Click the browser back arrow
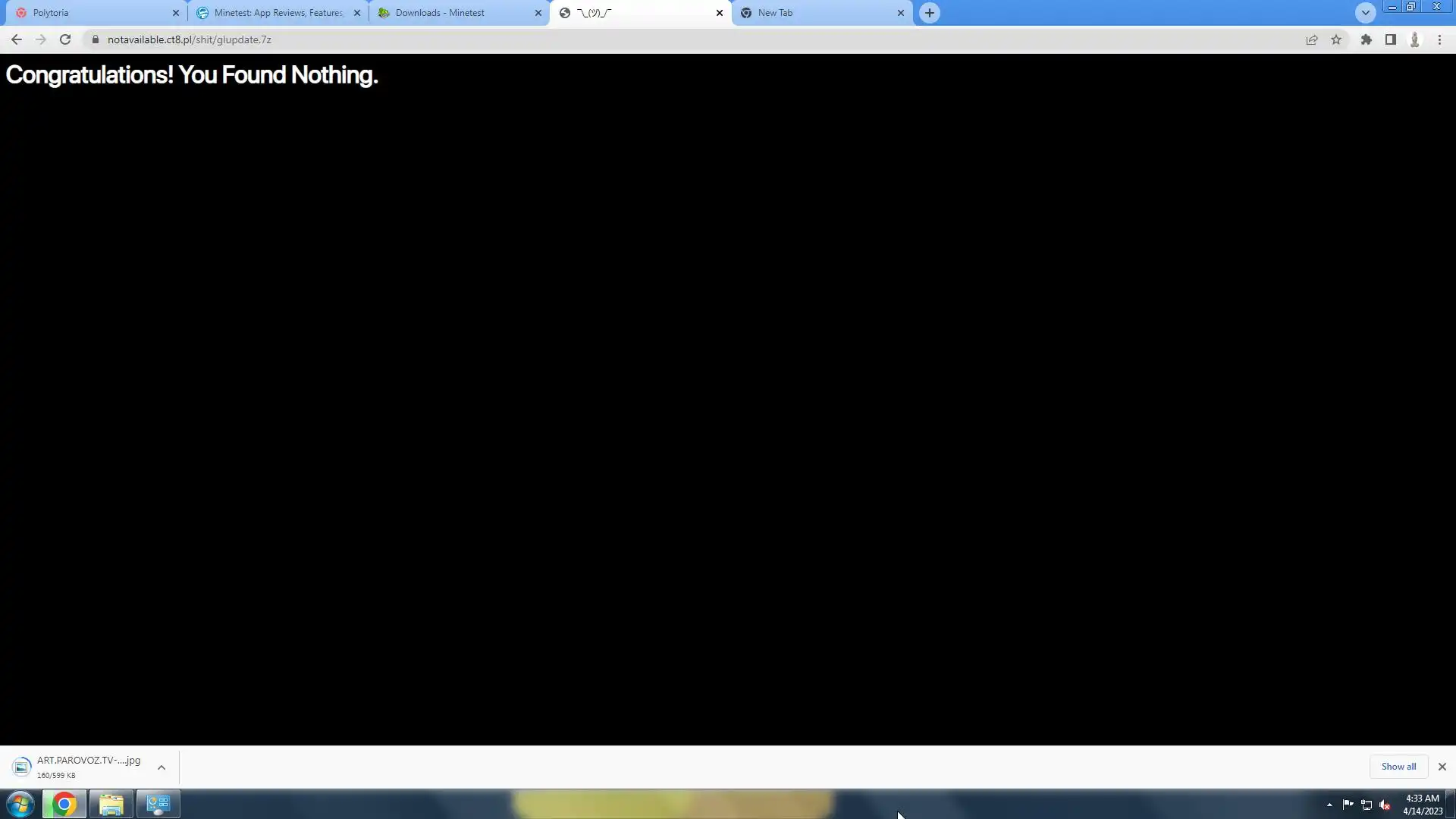 (16, 39)
